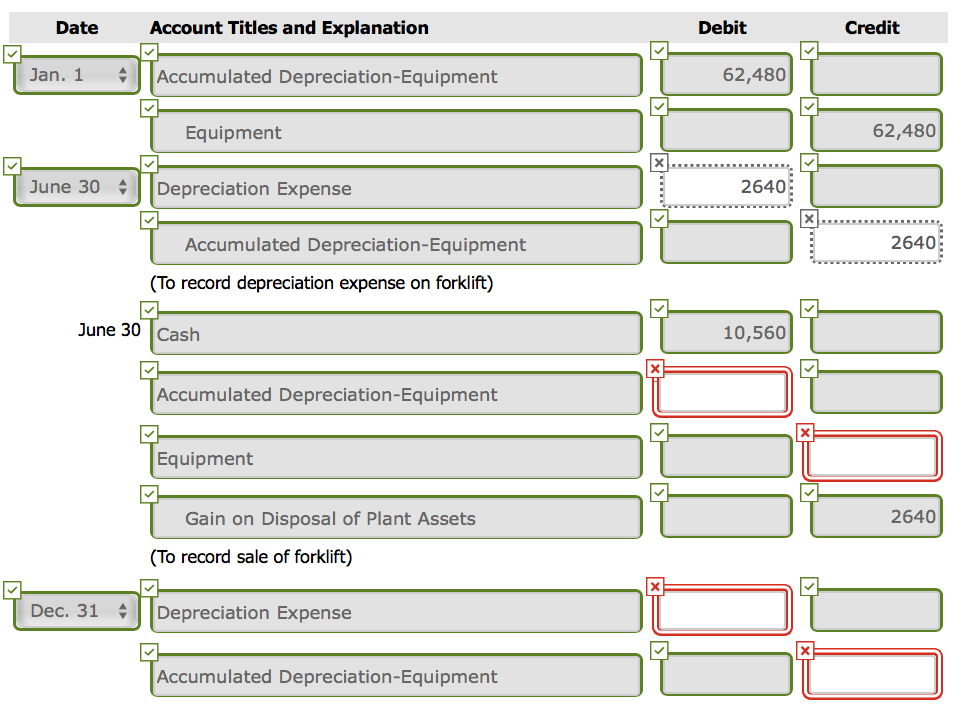Viewport: 974px width, 706px height.
Task: Click the red X icon above the final Accumulated Depreciation credit field
Action: [x=806, y=650]
